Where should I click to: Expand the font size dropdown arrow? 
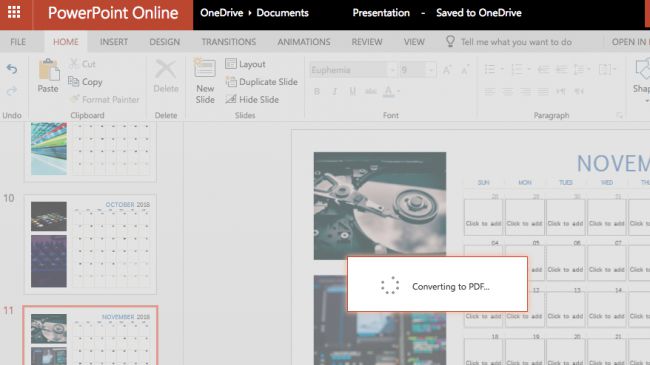click(431, 70)
